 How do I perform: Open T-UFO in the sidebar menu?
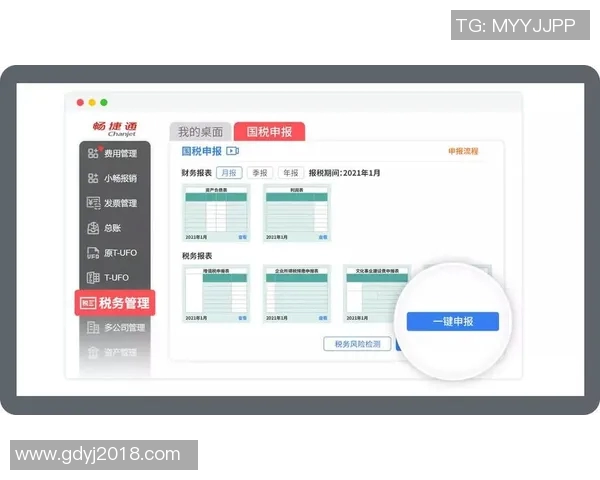coord(115,278)
